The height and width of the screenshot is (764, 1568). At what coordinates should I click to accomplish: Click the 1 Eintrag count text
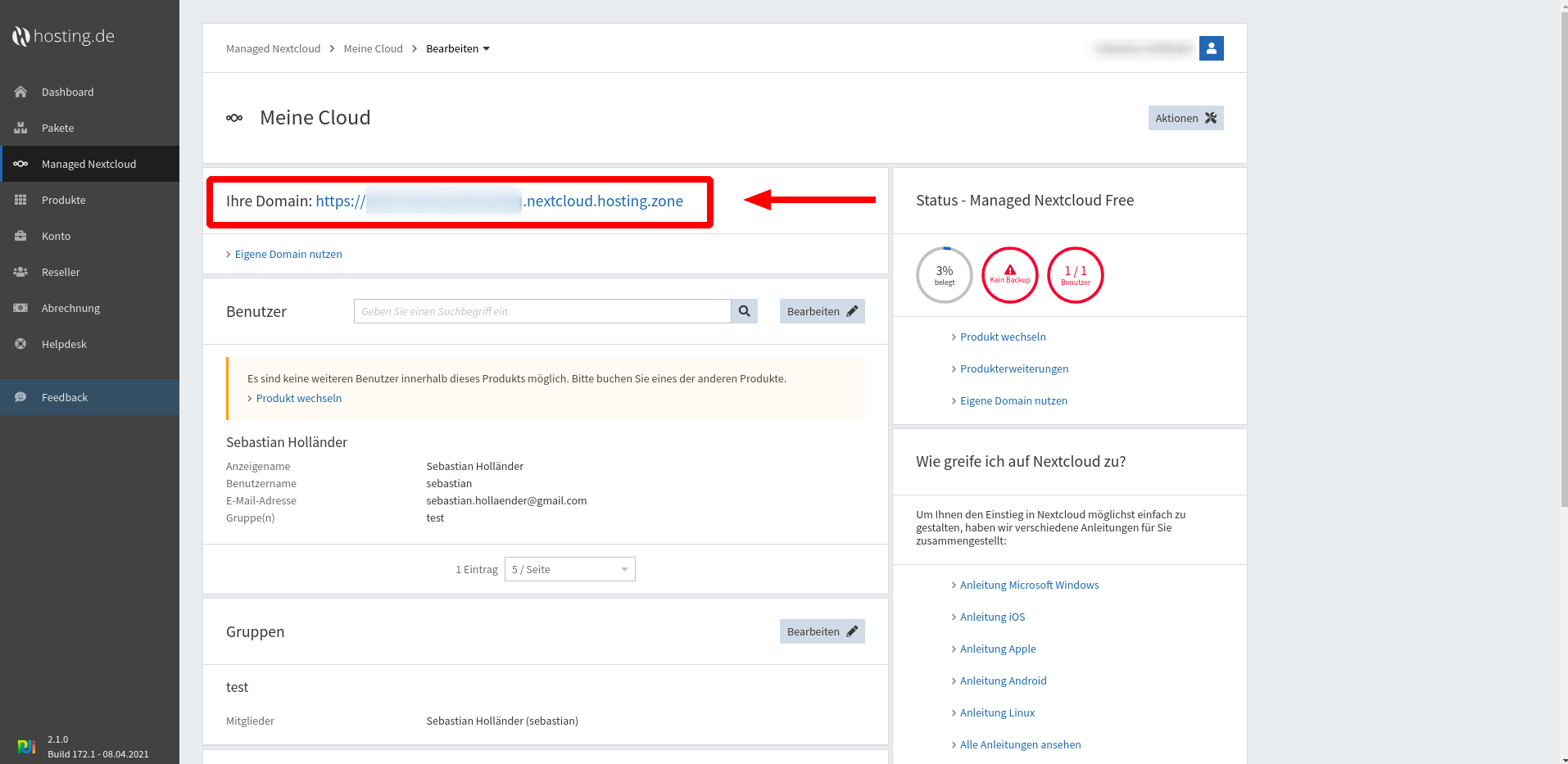[x=477, y=569]
